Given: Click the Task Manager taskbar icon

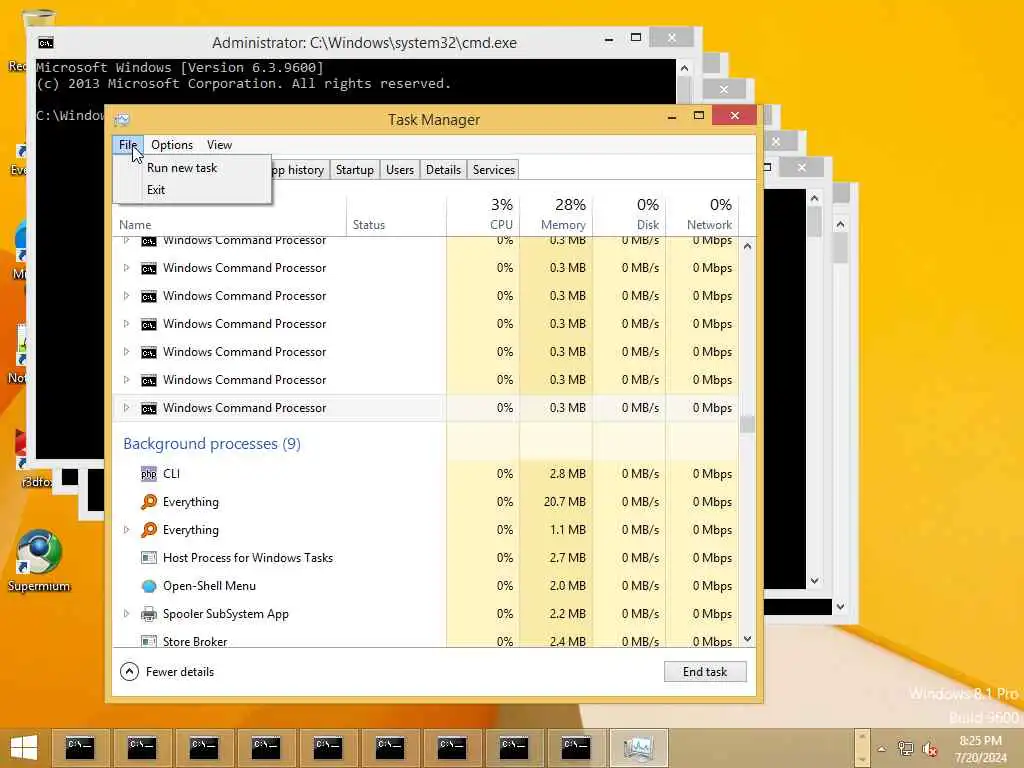Looking at the screenshot, I should 638,747.
